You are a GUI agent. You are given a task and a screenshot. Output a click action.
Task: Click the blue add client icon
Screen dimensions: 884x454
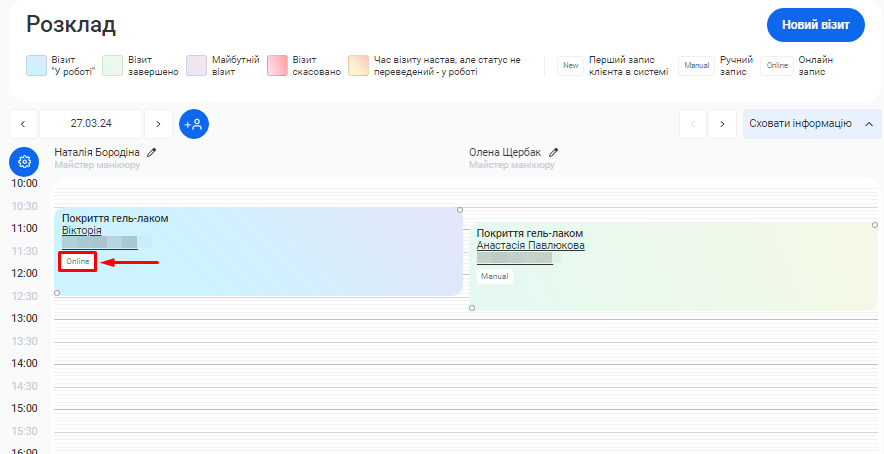pyautogui.click(x=194, y=124)
